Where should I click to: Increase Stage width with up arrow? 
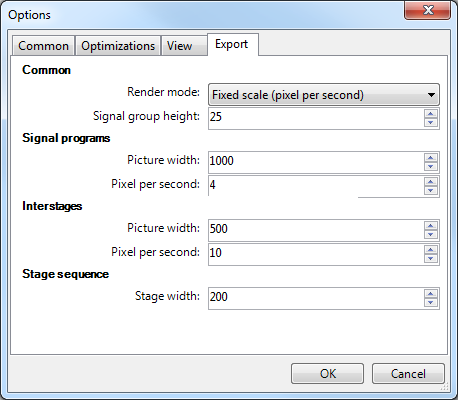pos(431,294)
